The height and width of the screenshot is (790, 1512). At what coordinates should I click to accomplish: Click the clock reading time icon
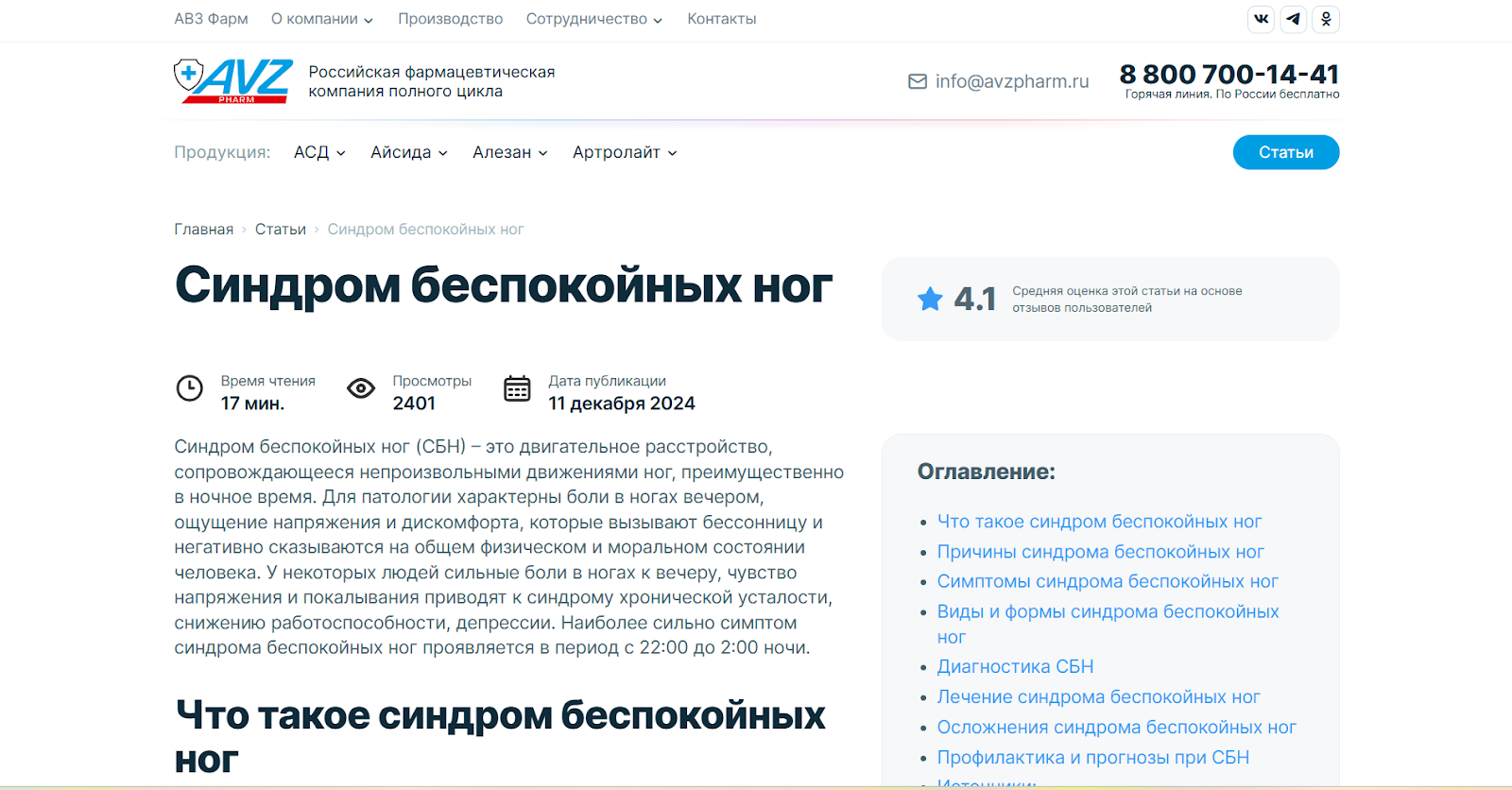[190, 388]
